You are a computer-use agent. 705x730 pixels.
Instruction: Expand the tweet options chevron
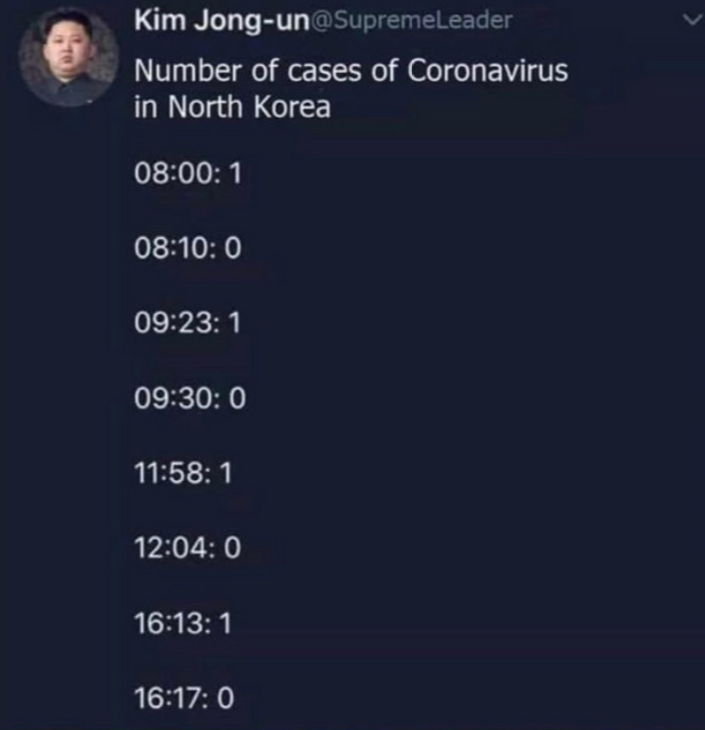692,20
